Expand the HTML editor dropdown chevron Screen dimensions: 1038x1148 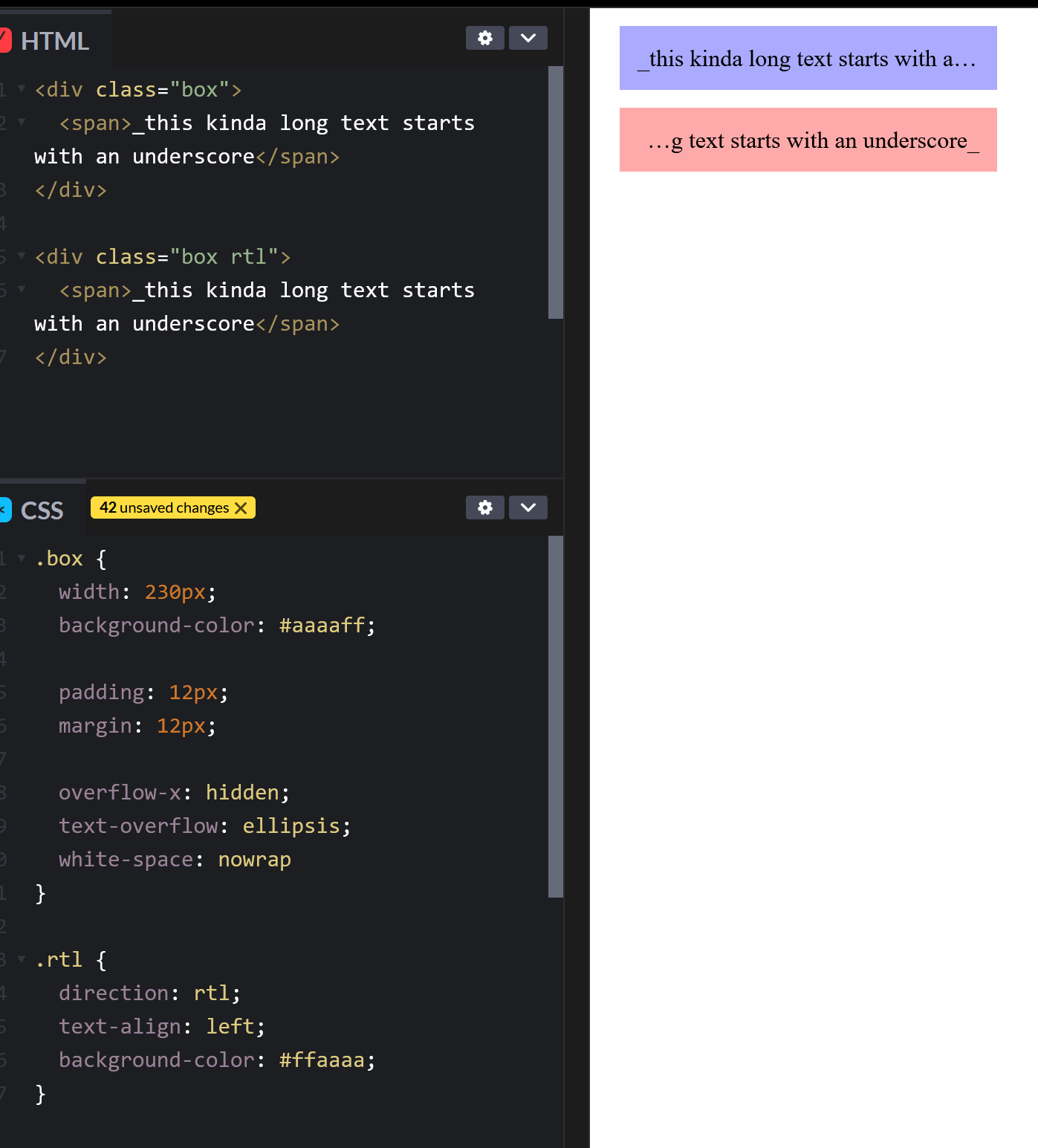tap(528, 38)
